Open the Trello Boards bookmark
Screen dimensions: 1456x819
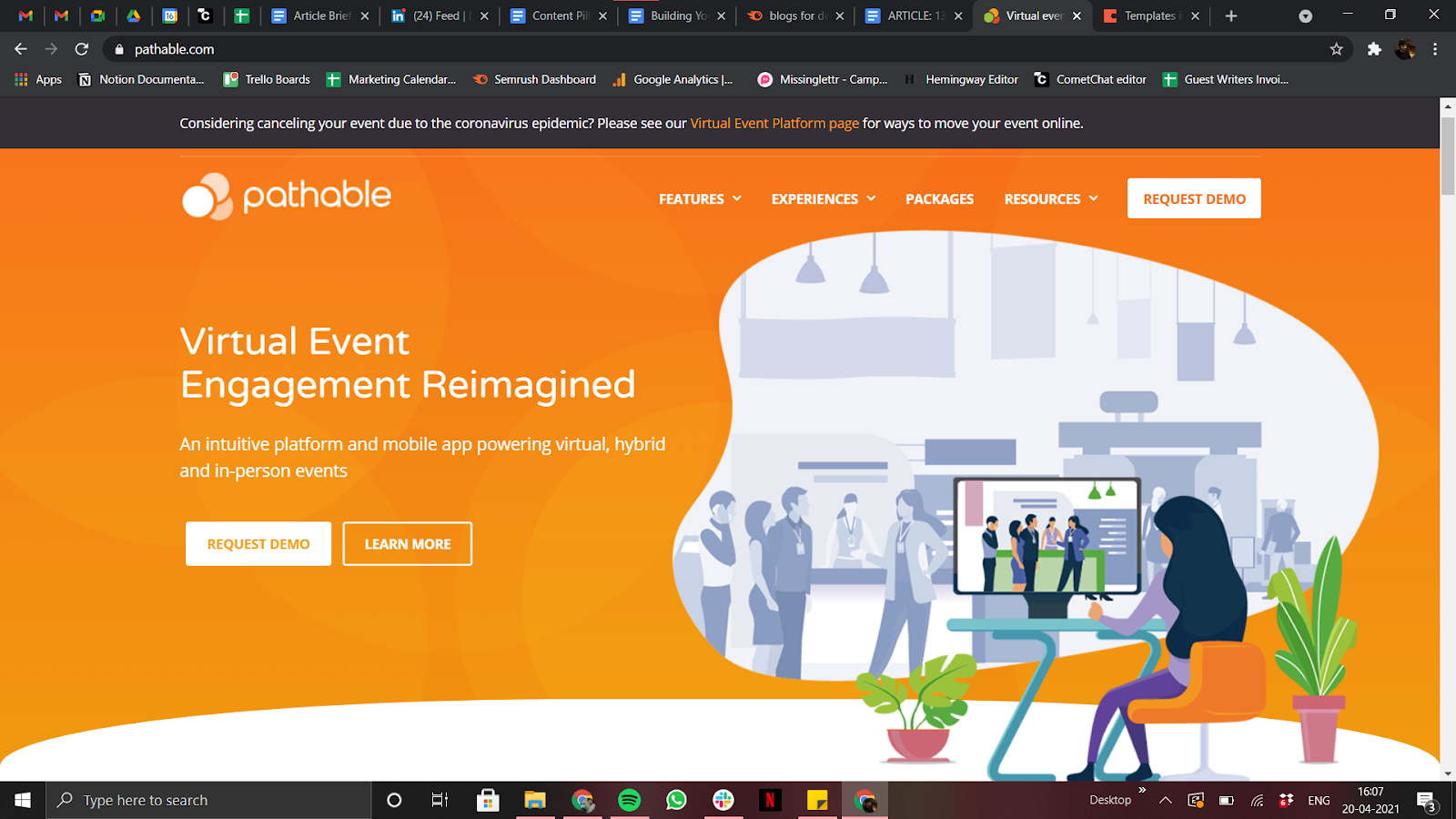click(267, 79)
